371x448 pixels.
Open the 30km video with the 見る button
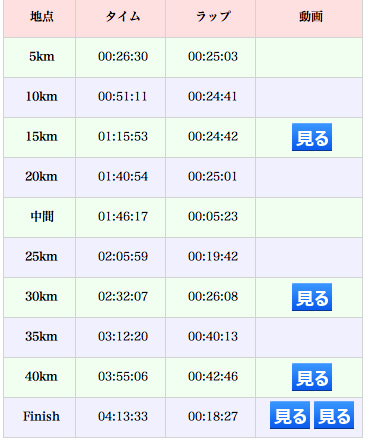click(312, 297)
